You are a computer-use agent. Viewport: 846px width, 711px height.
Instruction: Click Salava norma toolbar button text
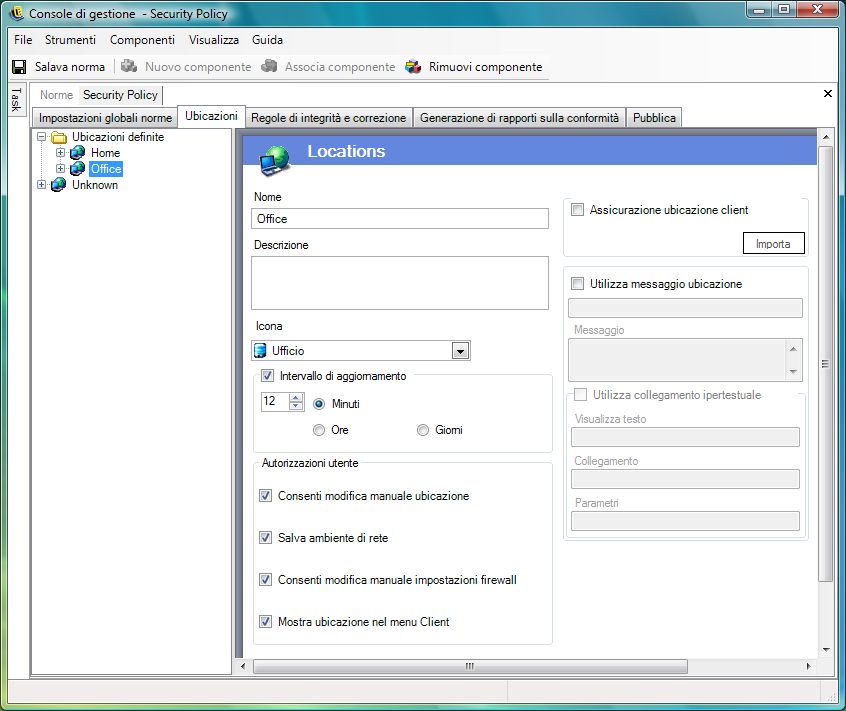[70, 67]
